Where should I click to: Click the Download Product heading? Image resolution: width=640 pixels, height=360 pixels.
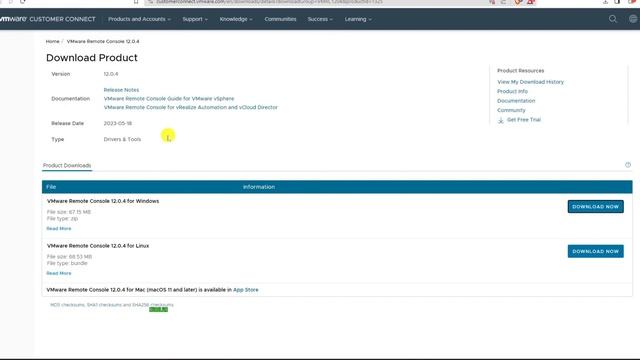[92, 58]
